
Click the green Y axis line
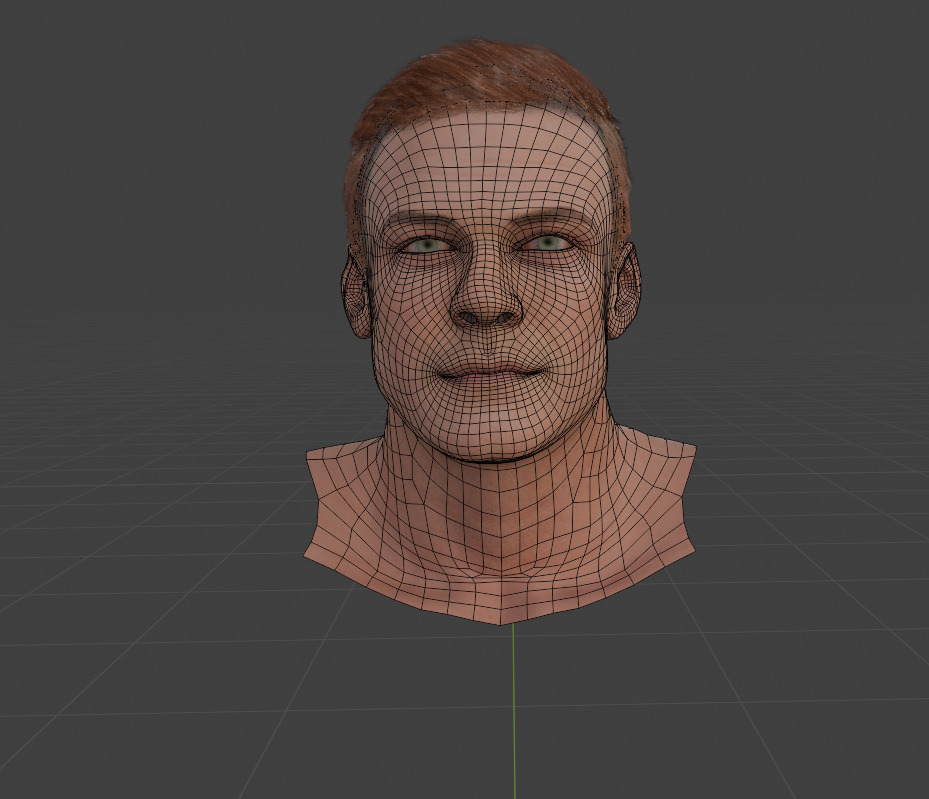coord(513,711)
